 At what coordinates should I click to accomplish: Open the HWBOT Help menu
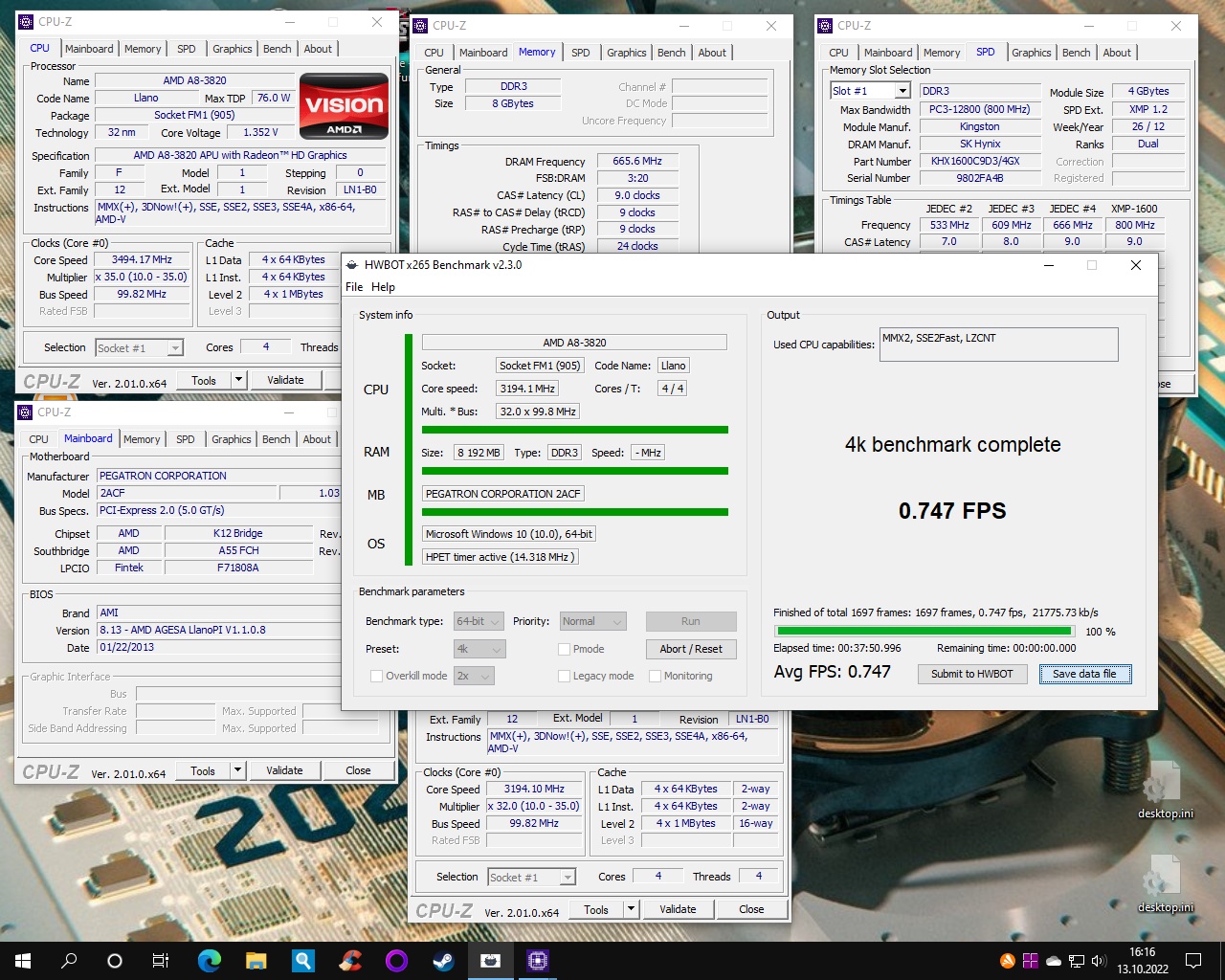click(x=383, y=287)
